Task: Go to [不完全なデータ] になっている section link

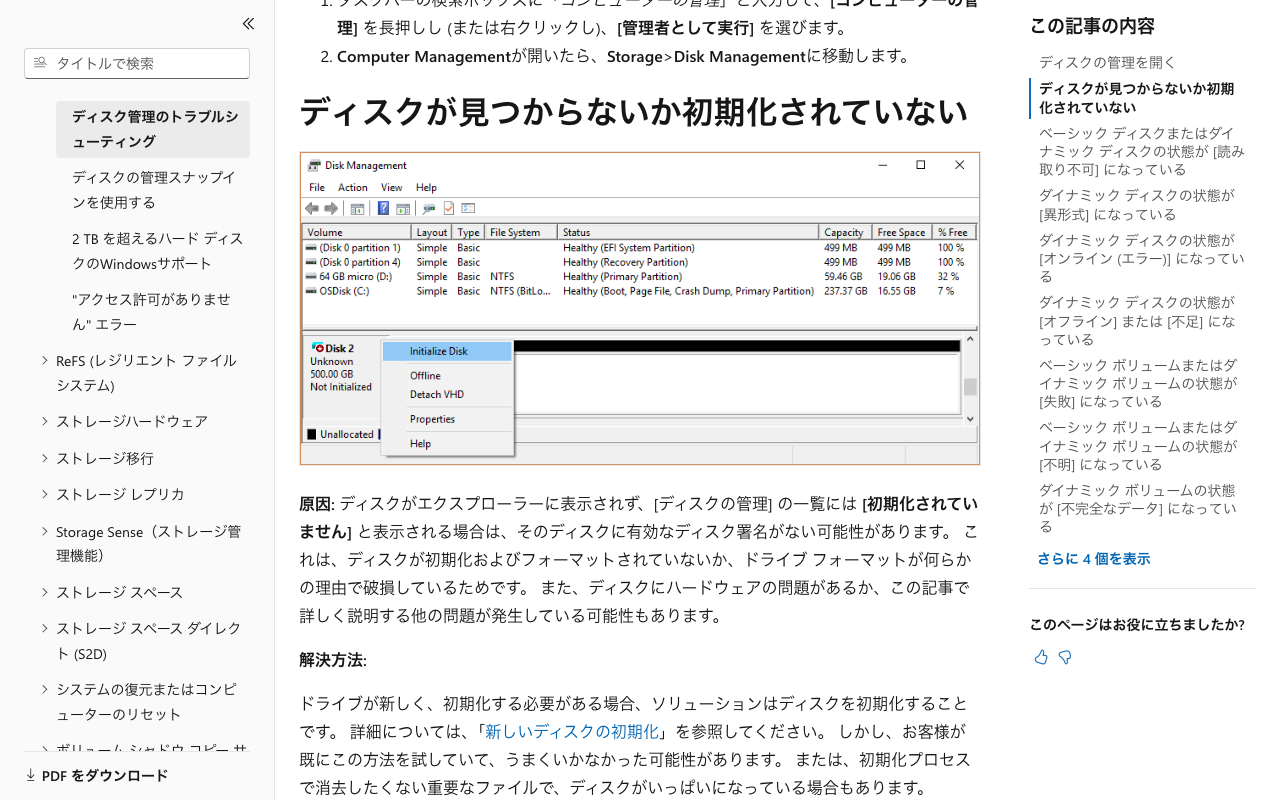Action: [x=1138, y=508]
